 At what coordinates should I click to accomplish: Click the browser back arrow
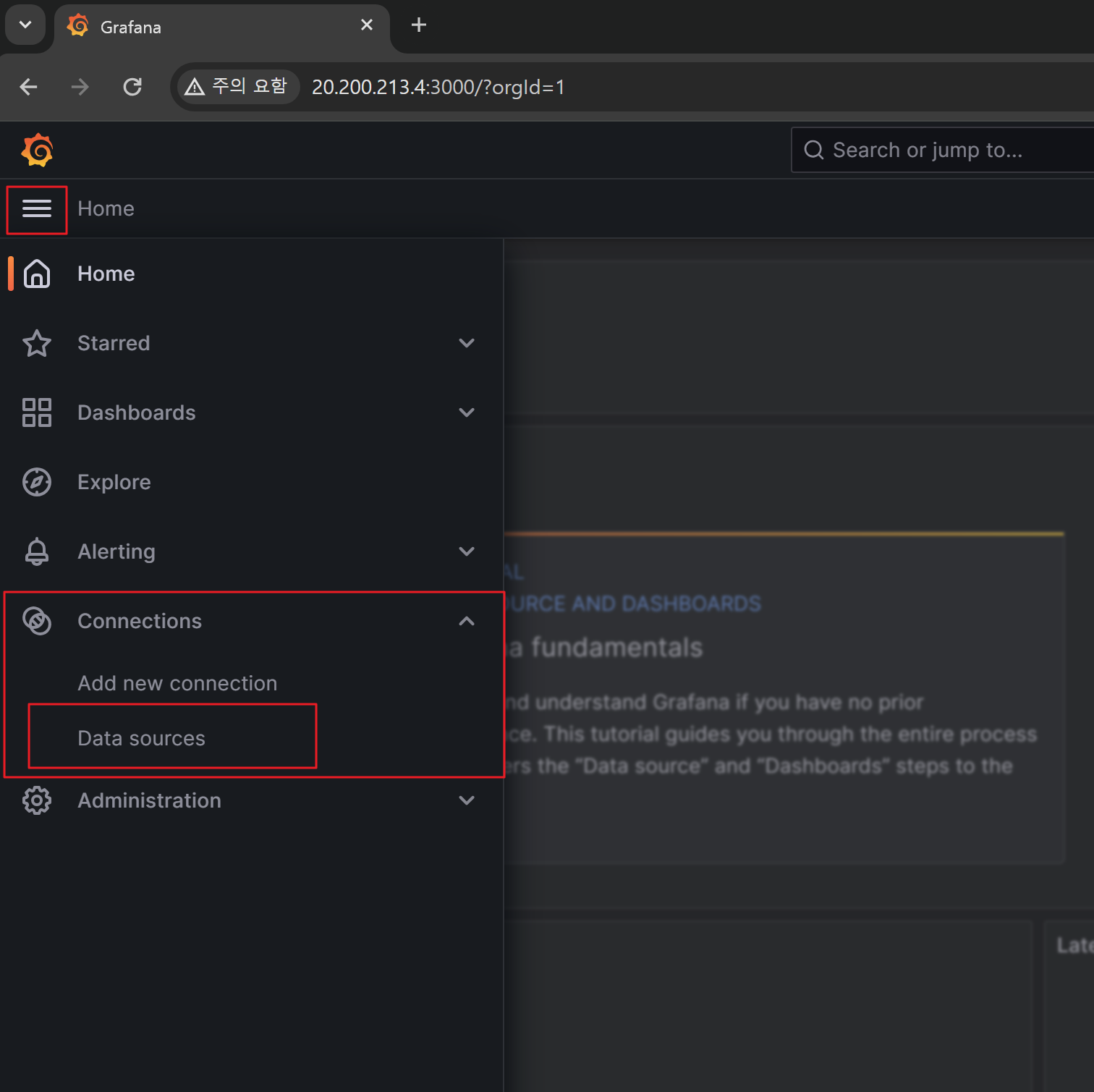[29, 87]
